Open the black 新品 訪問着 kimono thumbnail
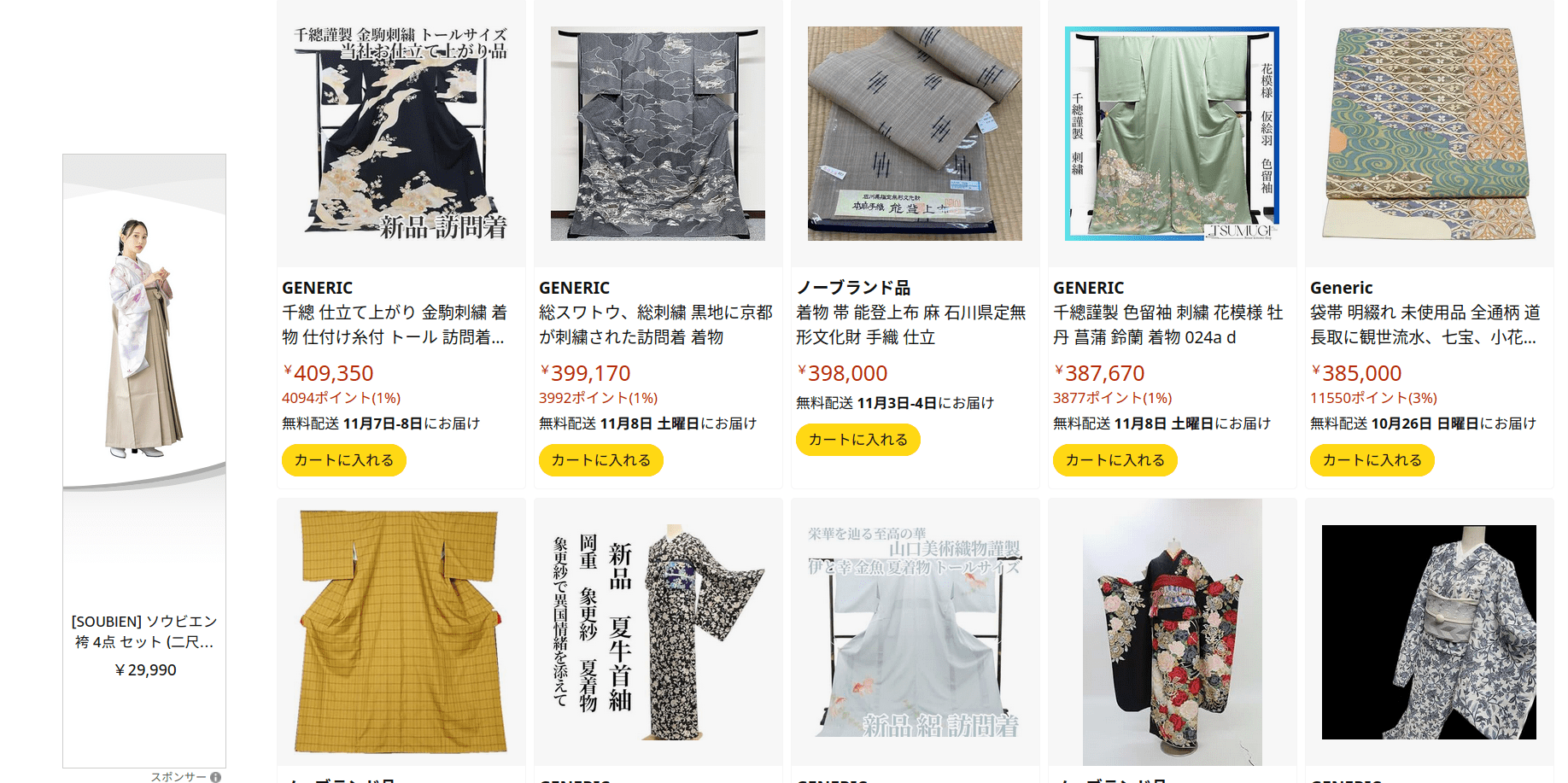 (x=401, y=133)
